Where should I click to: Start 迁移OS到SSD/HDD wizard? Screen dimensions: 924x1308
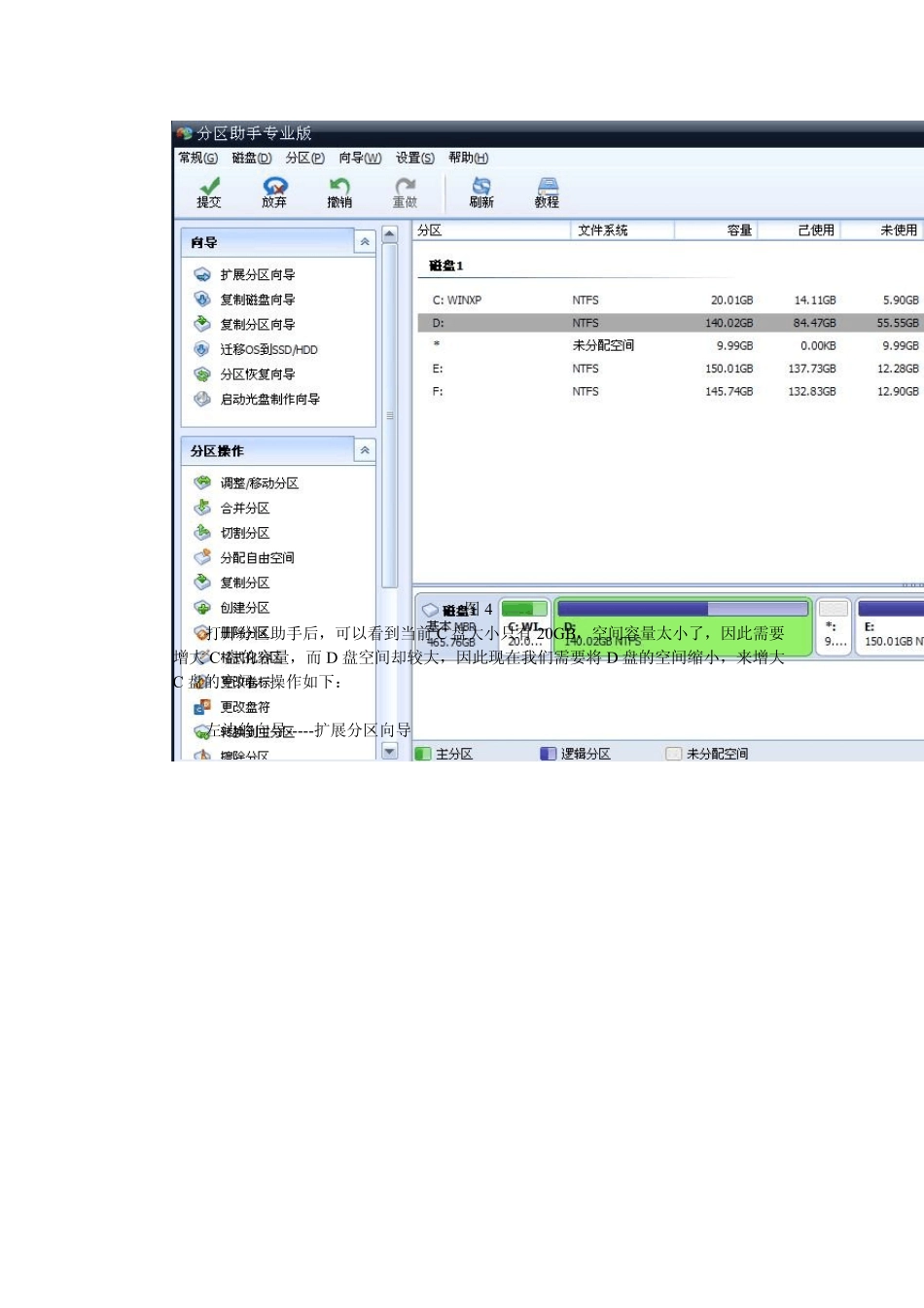click(256, 349)
